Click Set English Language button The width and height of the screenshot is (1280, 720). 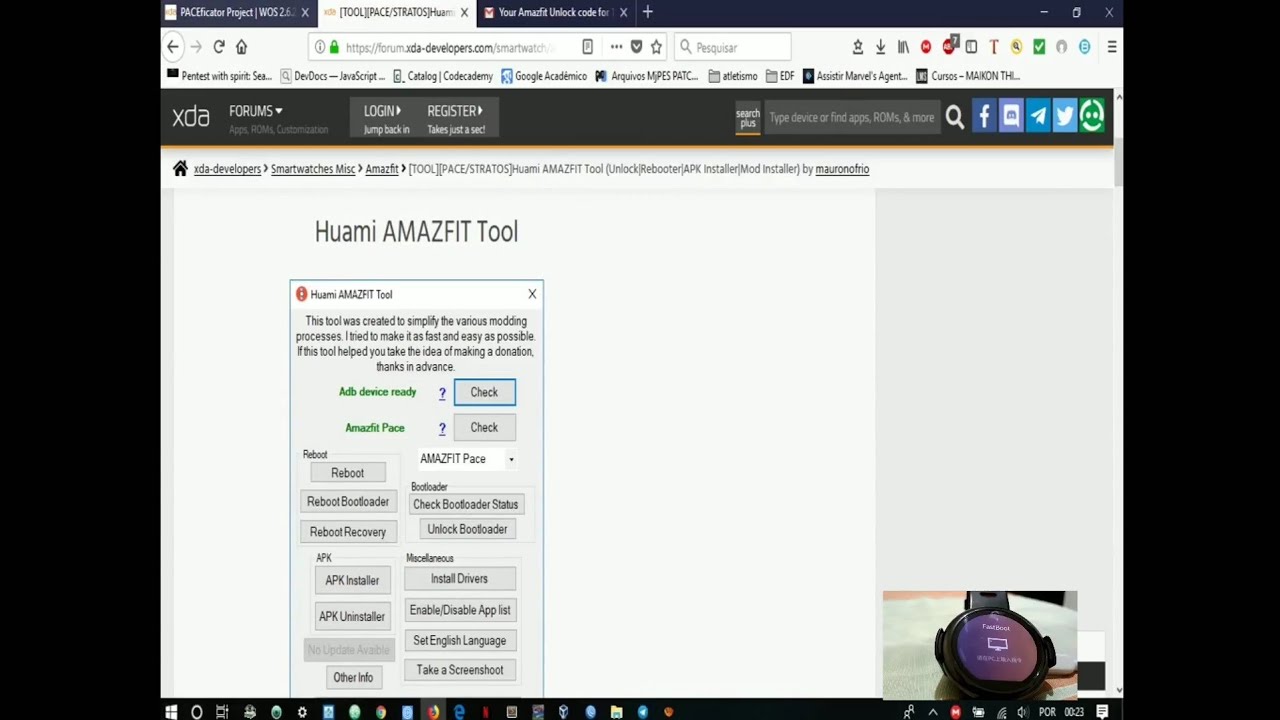(x=460, y=640)
